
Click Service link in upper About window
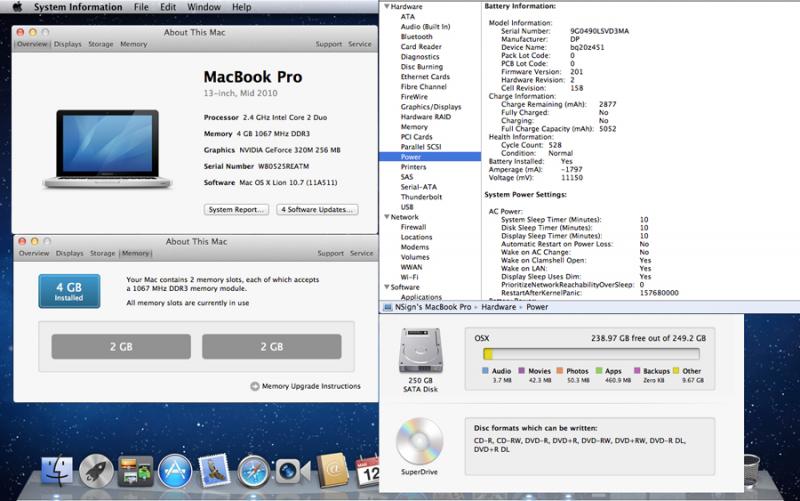[360, 44]
